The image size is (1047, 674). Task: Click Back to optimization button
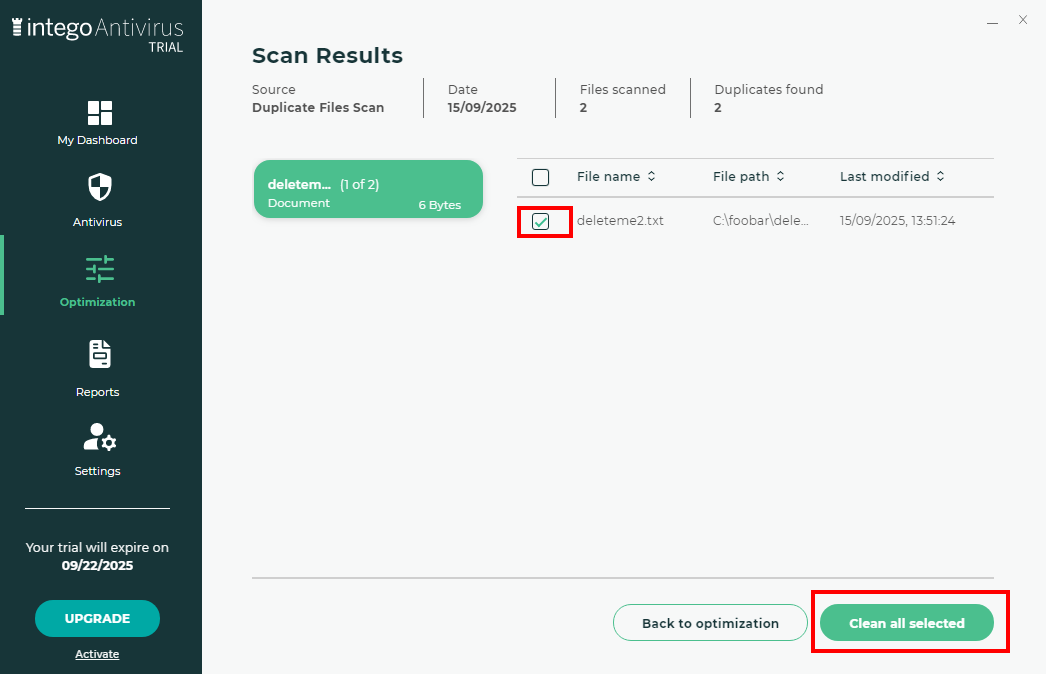click(710, 623)
